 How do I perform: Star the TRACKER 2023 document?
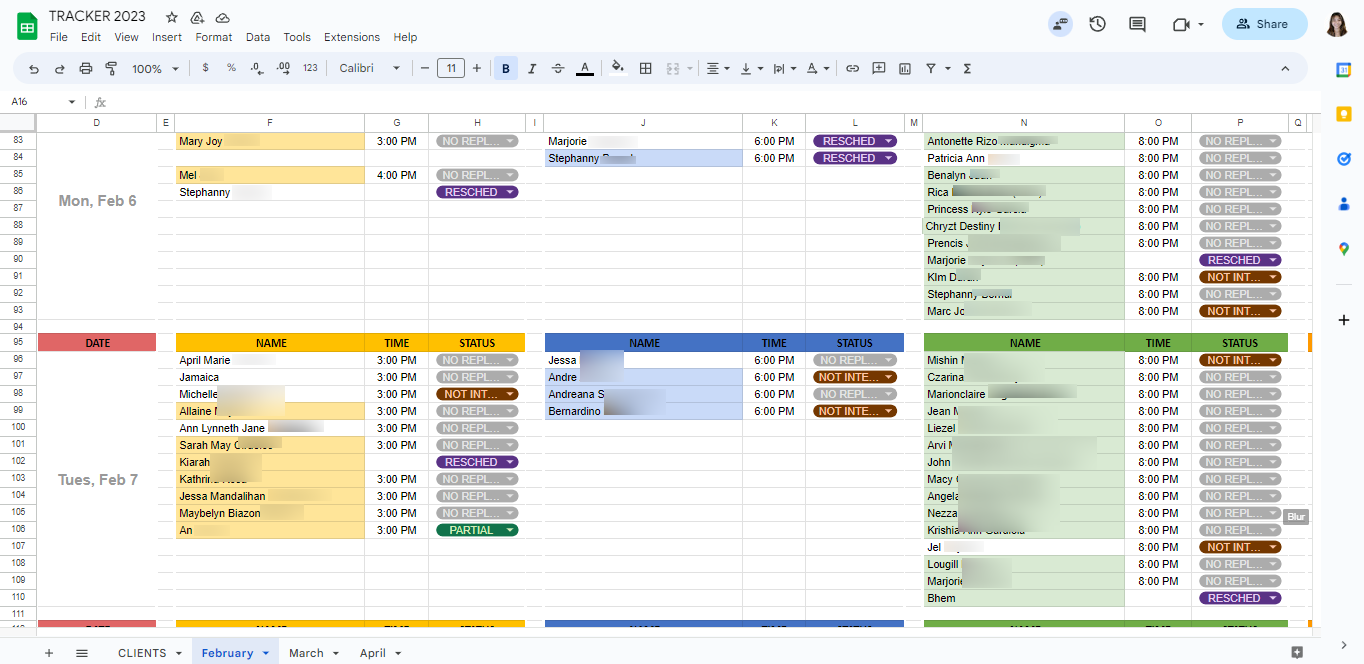(172, 17)
